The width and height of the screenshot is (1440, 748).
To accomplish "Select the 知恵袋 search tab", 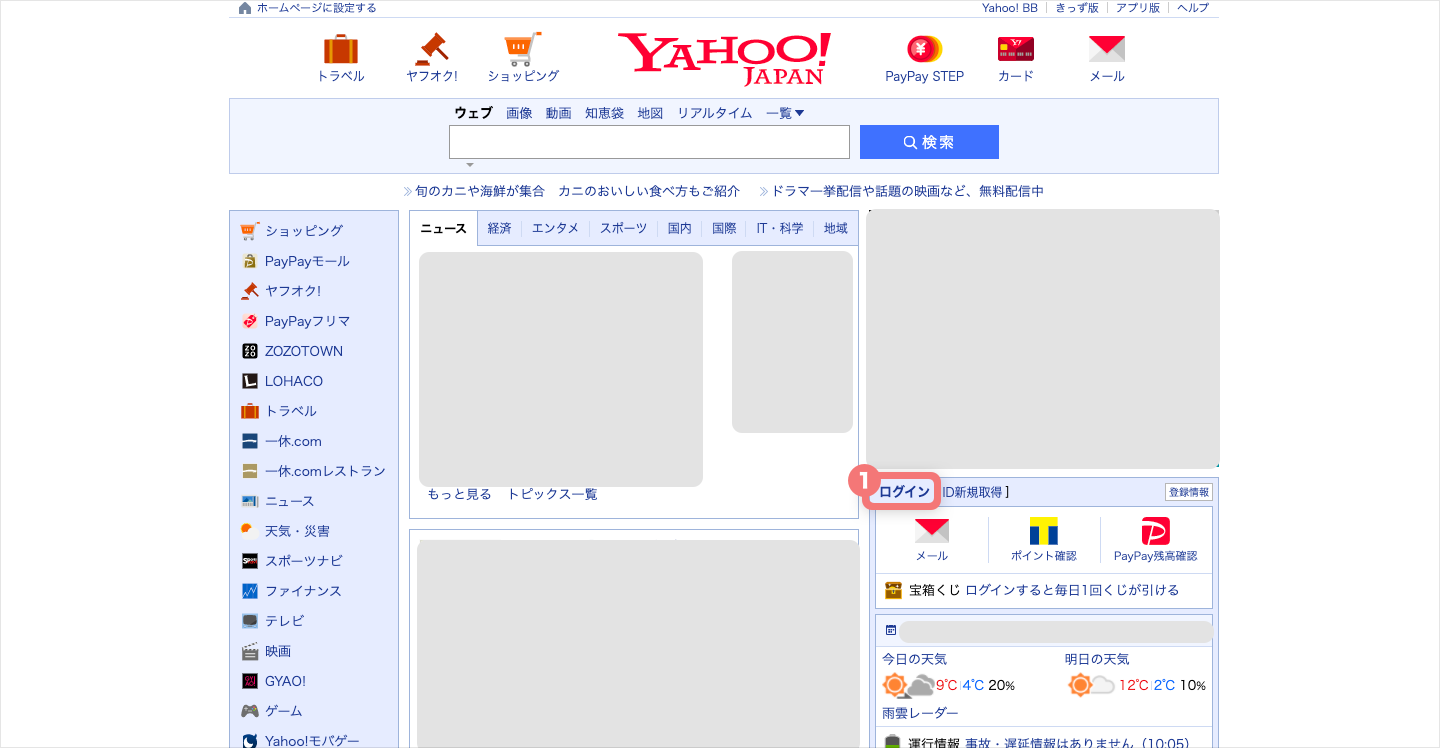I will pos(604,113).
